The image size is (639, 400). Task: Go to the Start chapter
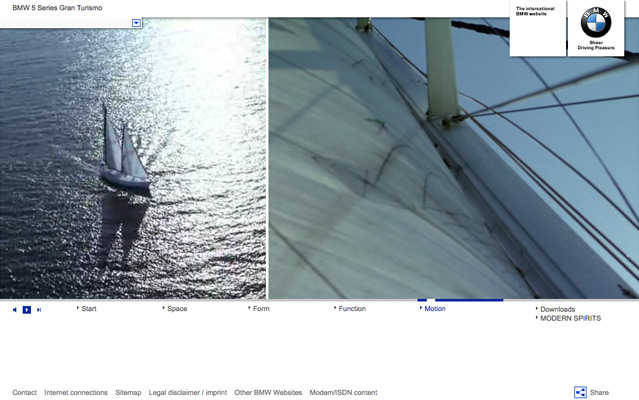(x=88, y=309)
